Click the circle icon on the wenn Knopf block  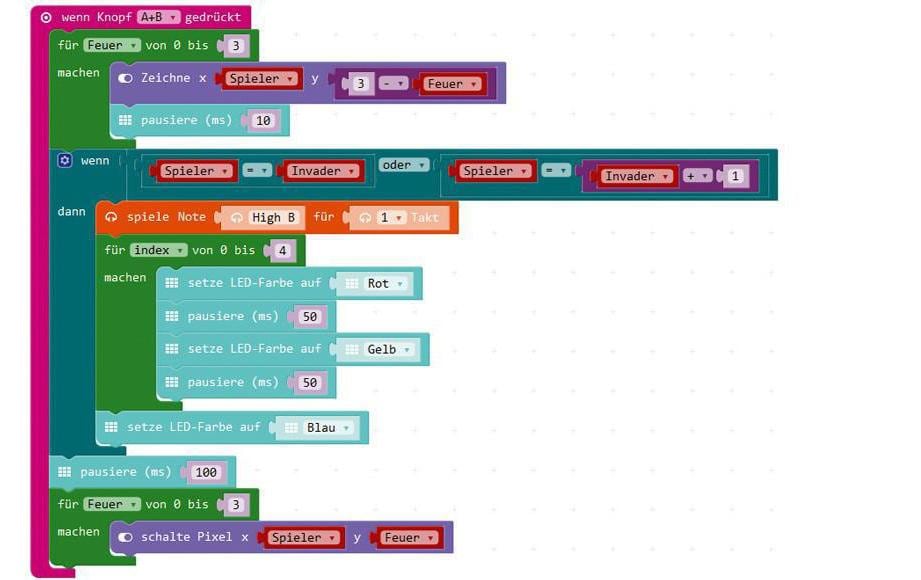click(x=46, y=18)
